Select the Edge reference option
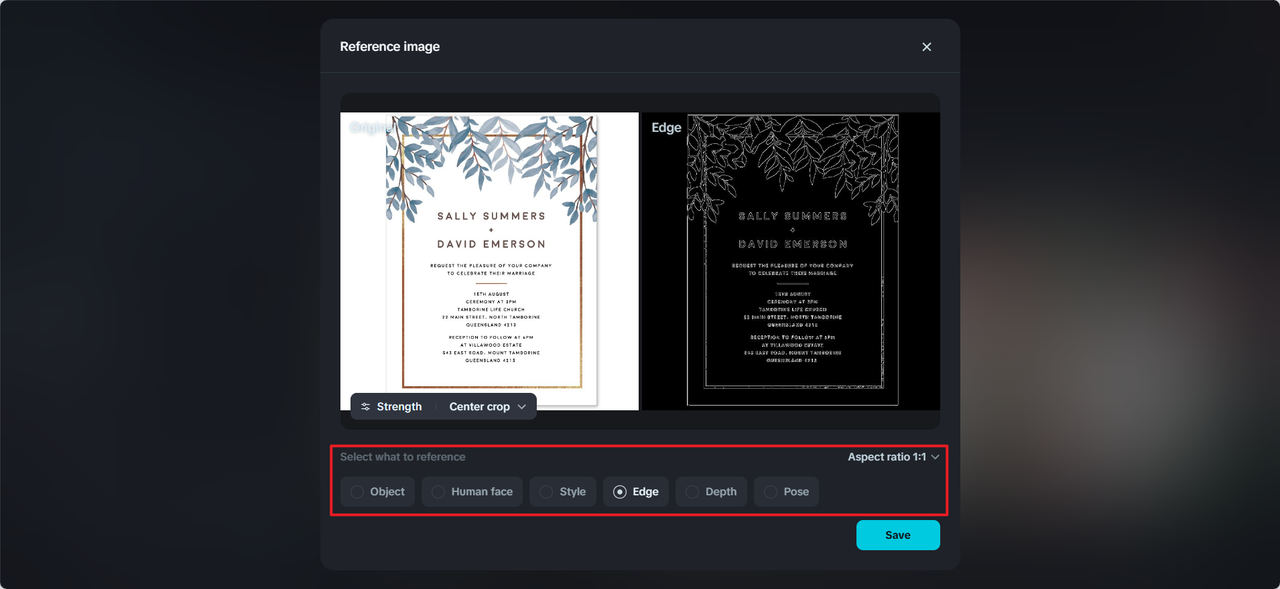 [636, 492]
